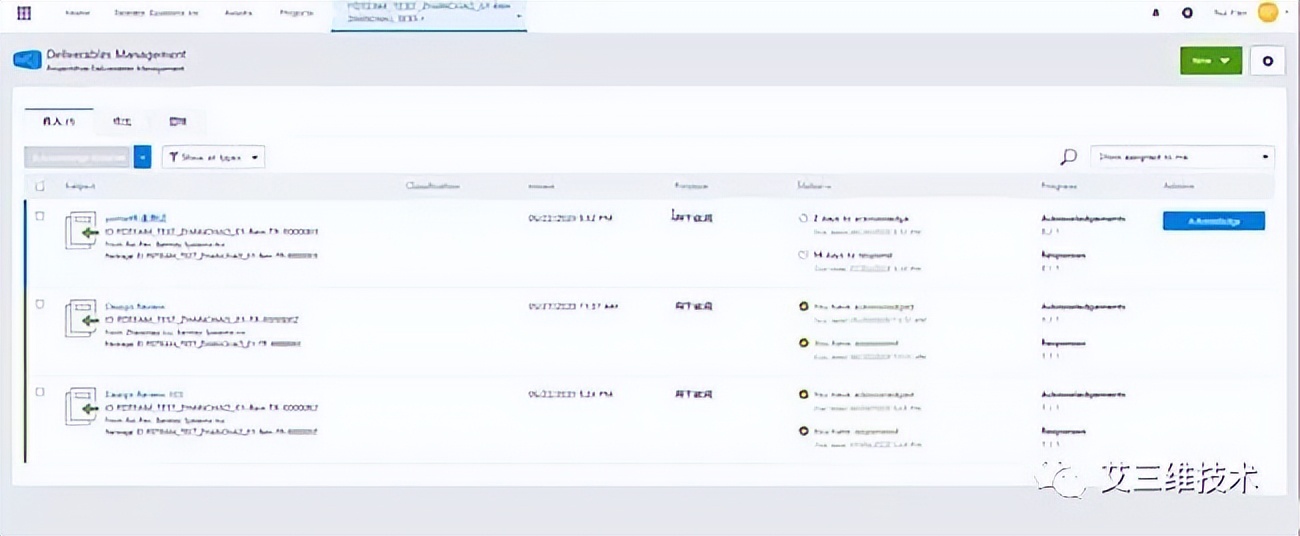
Task: Open the Design Review transmittal link
Action: point(135,306)
